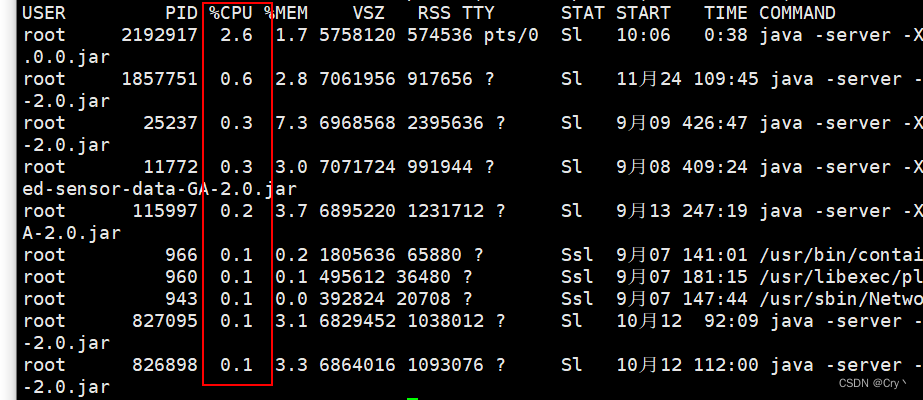Click the TTY column header
Viewport: 923px width, 400px height.
[478, 13]
